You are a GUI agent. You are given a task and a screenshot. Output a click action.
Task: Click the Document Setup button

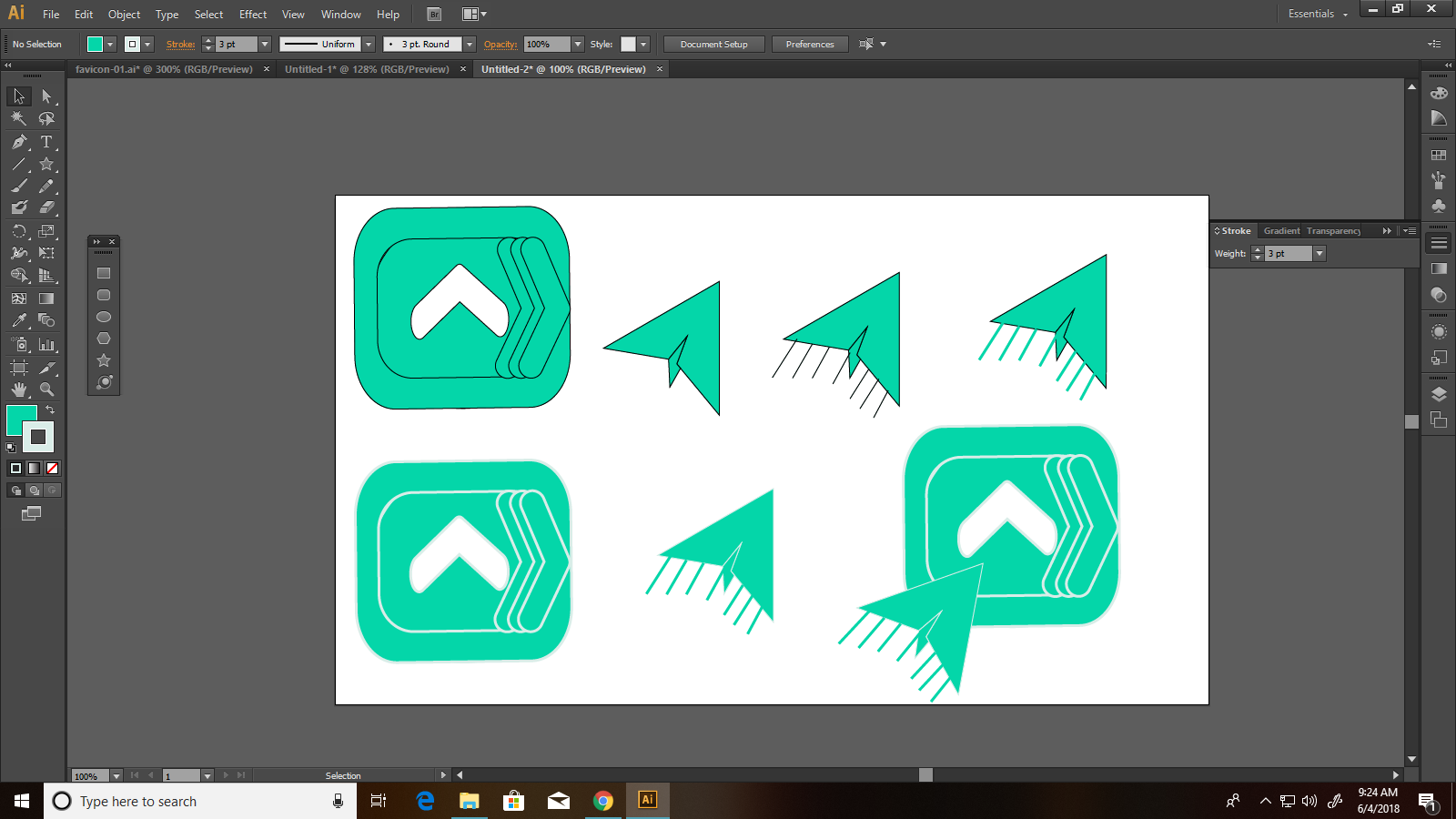[713, 45]
